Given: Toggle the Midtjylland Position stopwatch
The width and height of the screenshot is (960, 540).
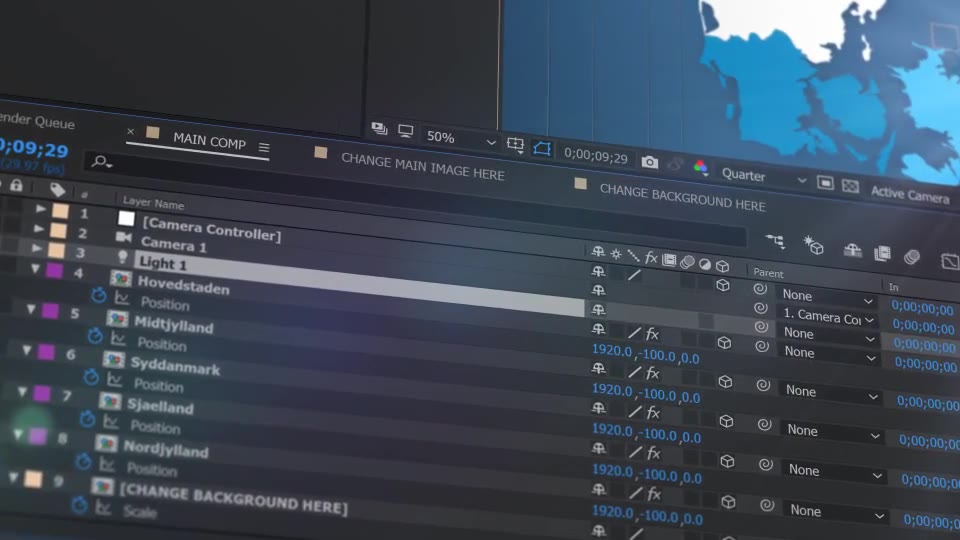Looking at the screenshot, I should tap(94, 336).
